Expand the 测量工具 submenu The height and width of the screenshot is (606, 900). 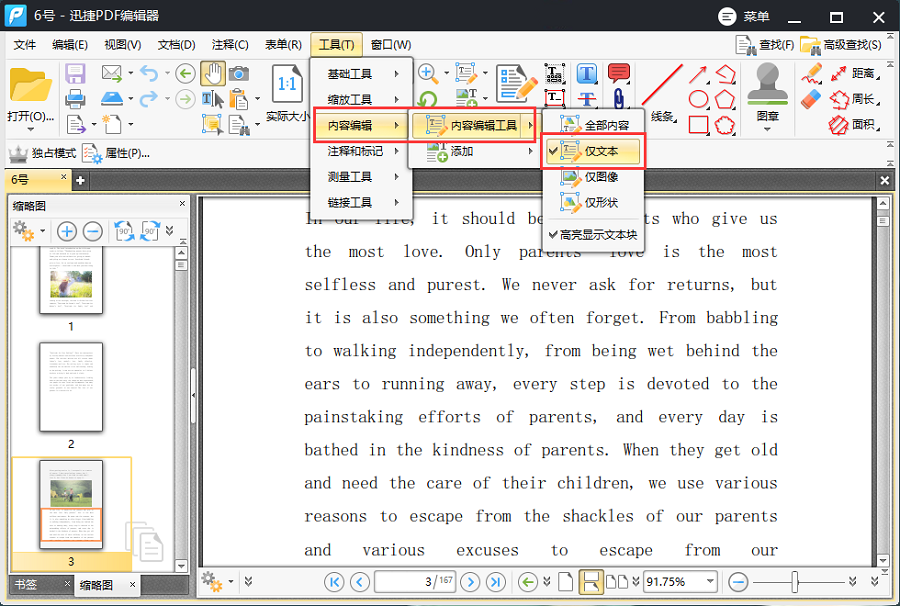(x=361, y=177)
